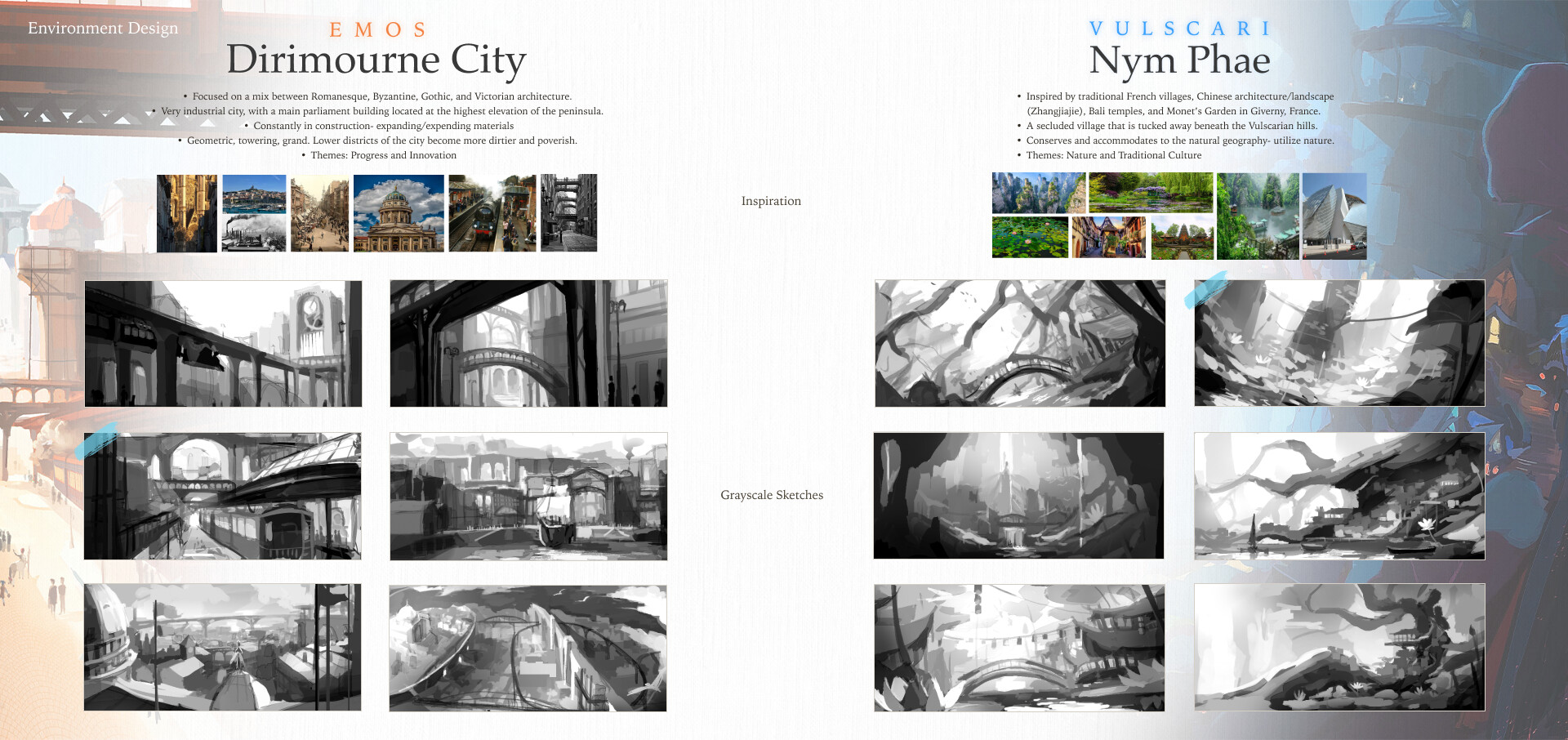
Task: Click the "Geometric, towering, grand" bullet line
Action: 377,140
